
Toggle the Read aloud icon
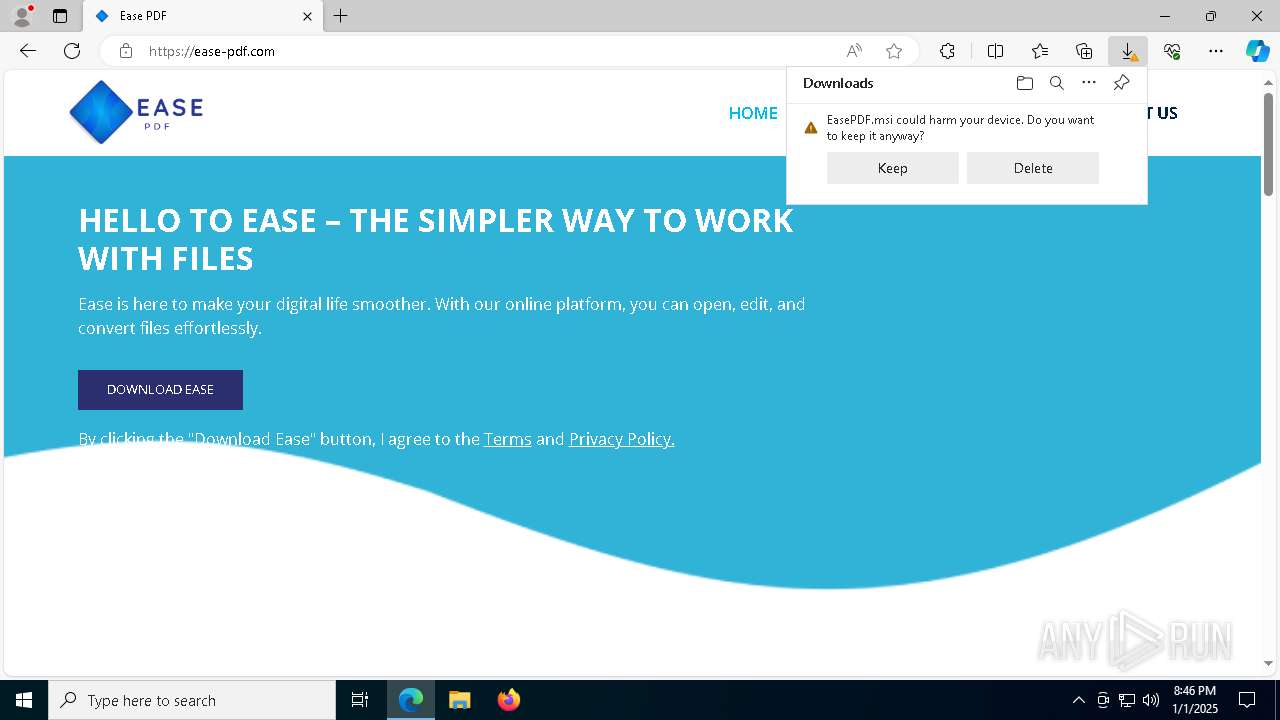[854, 51]
